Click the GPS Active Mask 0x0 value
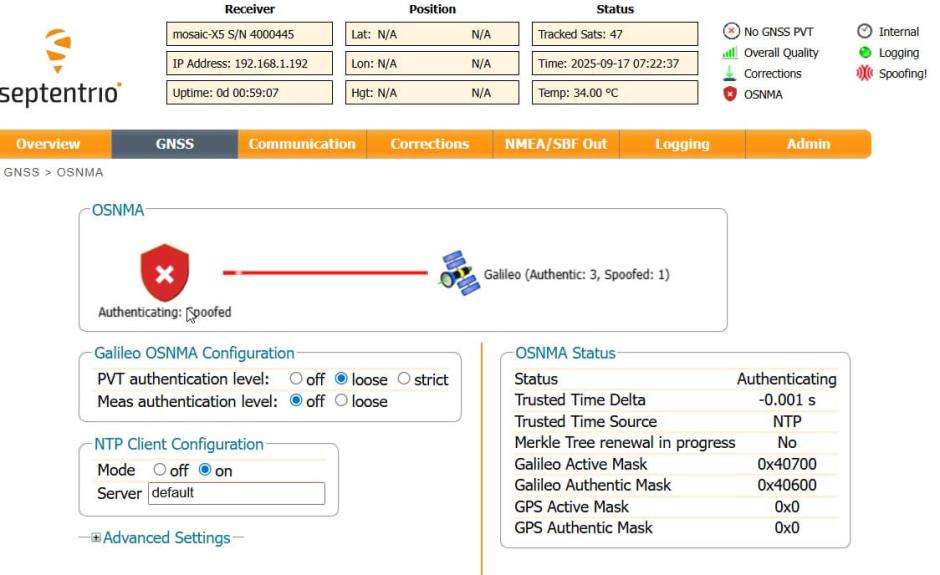Screen dimensions: 940x575 coord(787,507)
